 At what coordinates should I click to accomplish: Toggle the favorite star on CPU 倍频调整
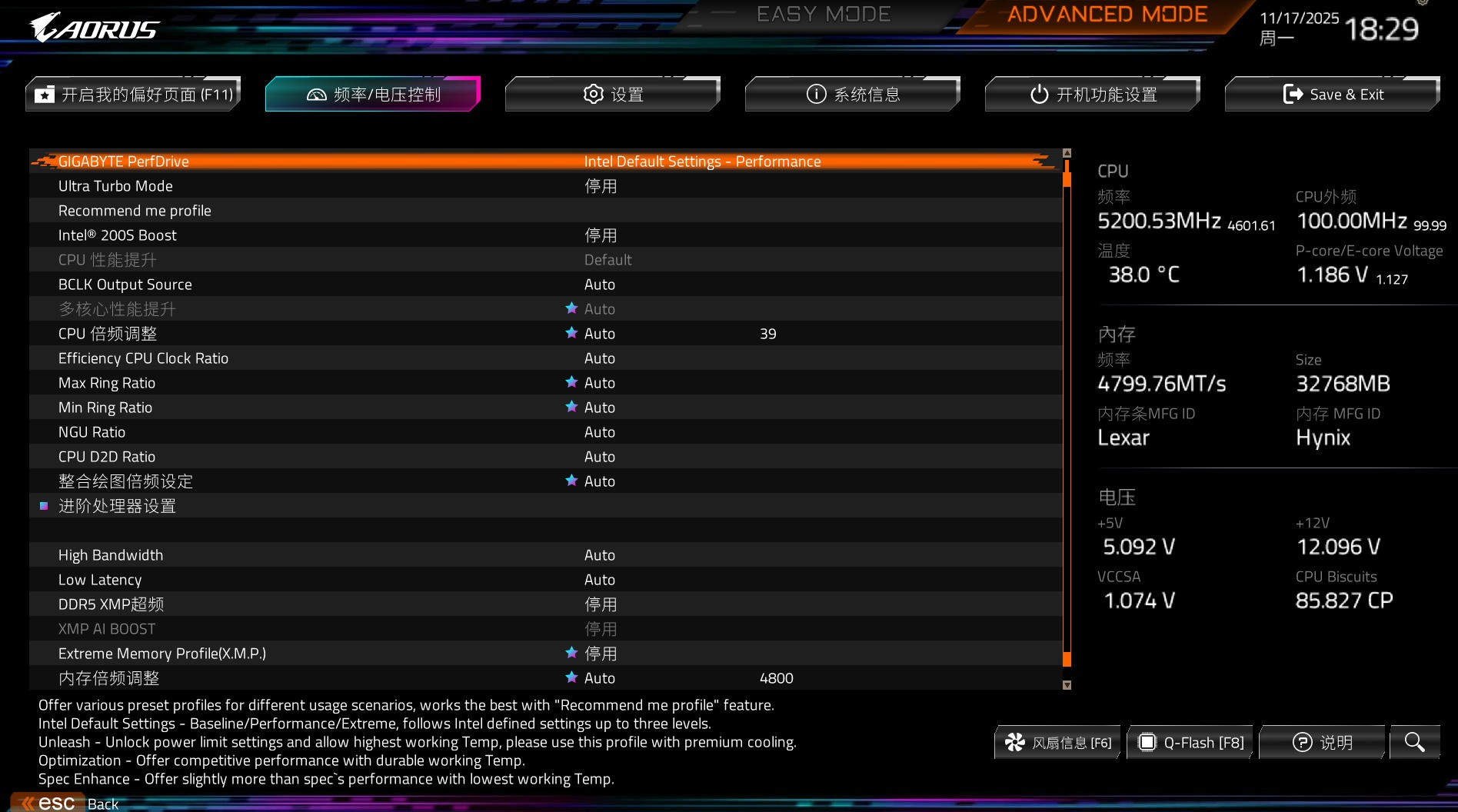coord(571,333)
